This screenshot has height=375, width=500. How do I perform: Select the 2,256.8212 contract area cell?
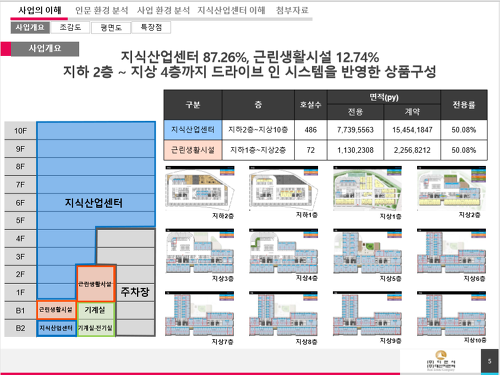(x=412, y=150)
